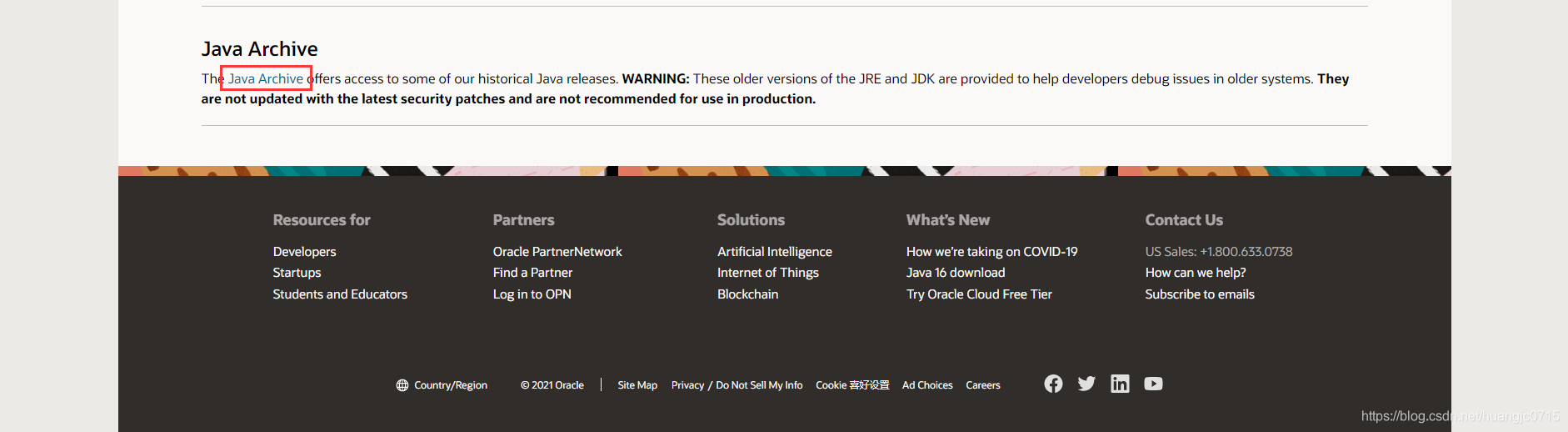
Task: Open the Site Map link
Action: [637, 385]
